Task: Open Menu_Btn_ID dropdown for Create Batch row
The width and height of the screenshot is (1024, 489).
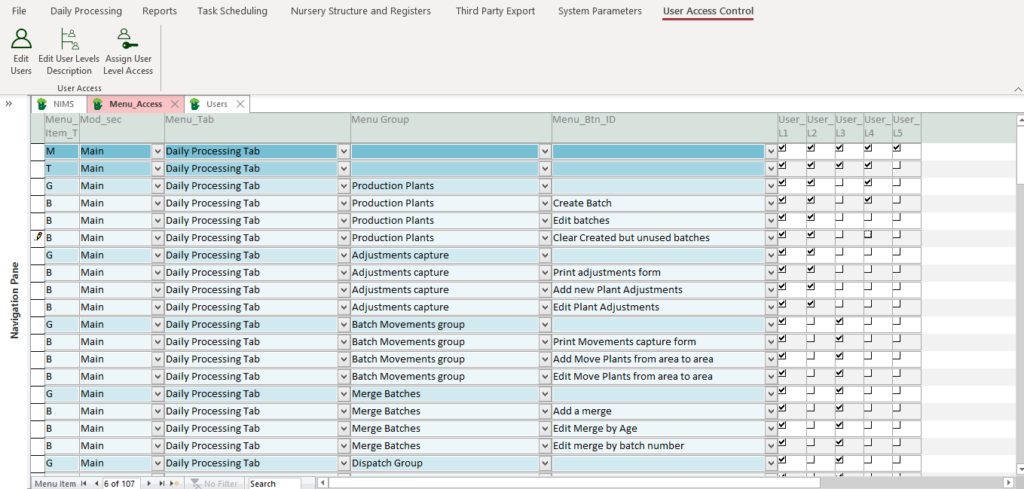Action: pos(770,203)
